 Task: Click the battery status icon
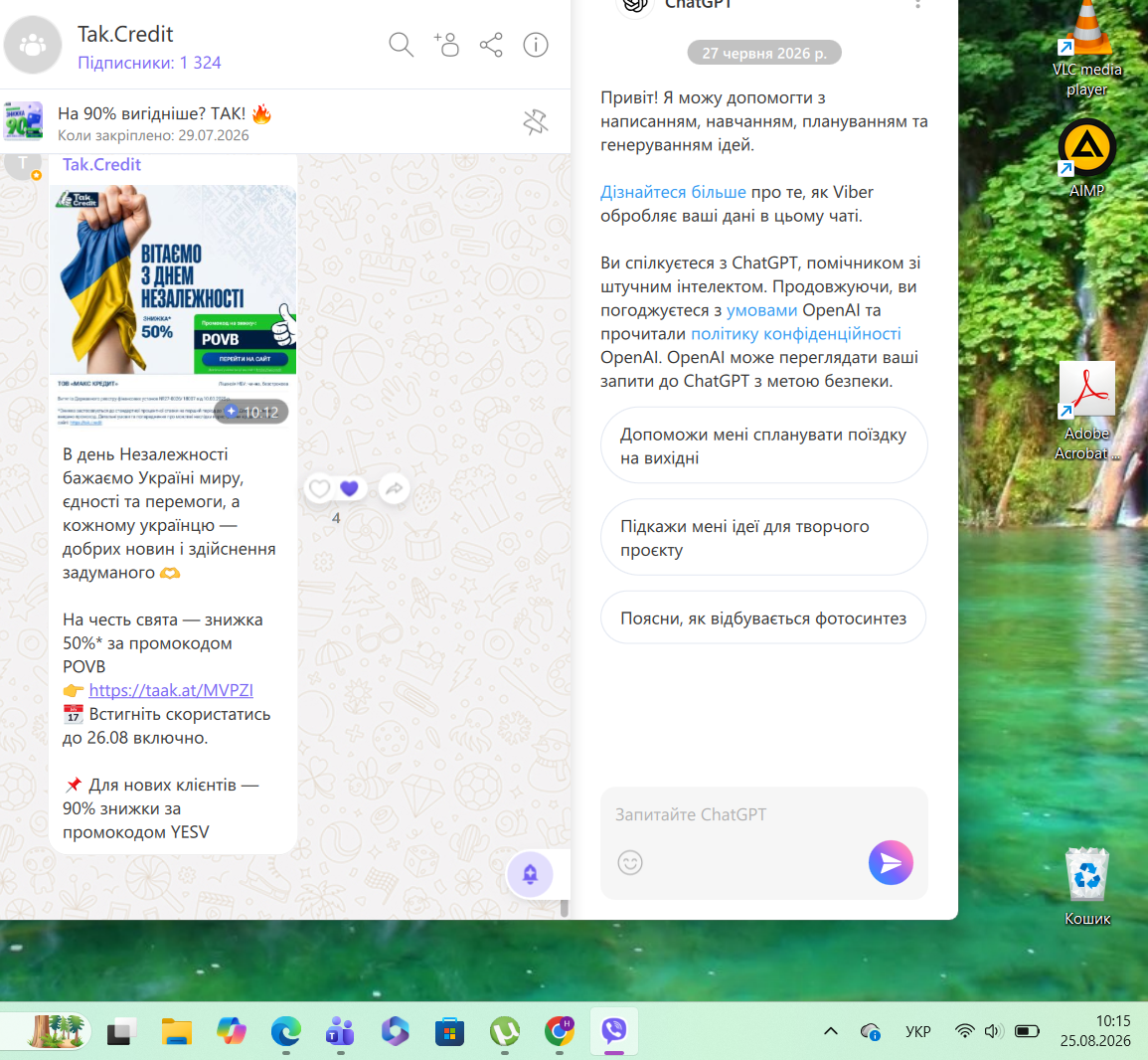[x=1027, y=1031]
